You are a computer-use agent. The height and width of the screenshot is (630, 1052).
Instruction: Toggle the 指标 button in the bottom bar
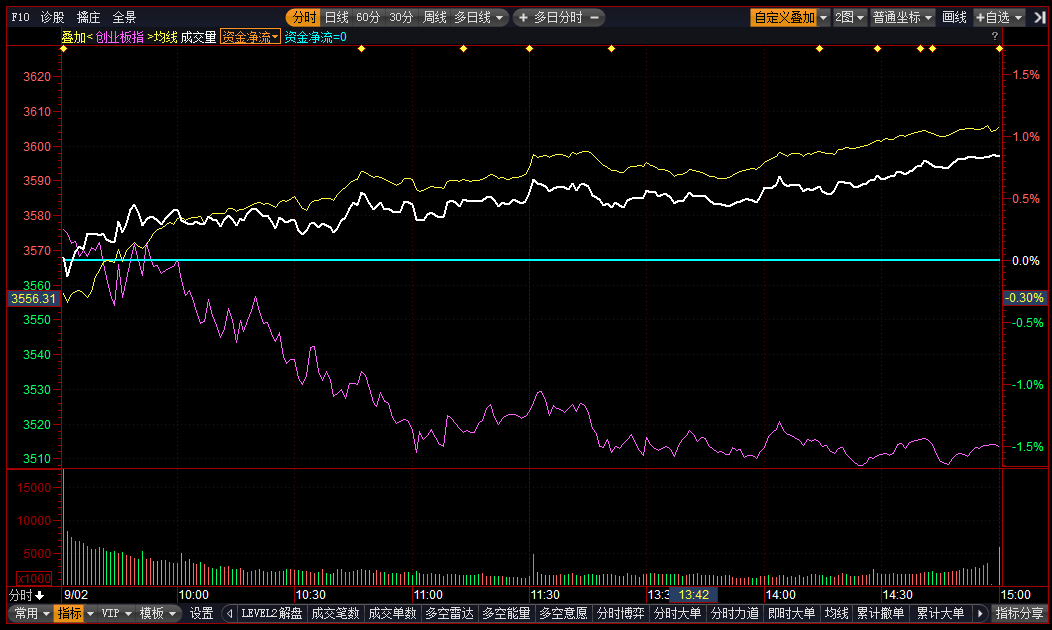tap(69, 613)
